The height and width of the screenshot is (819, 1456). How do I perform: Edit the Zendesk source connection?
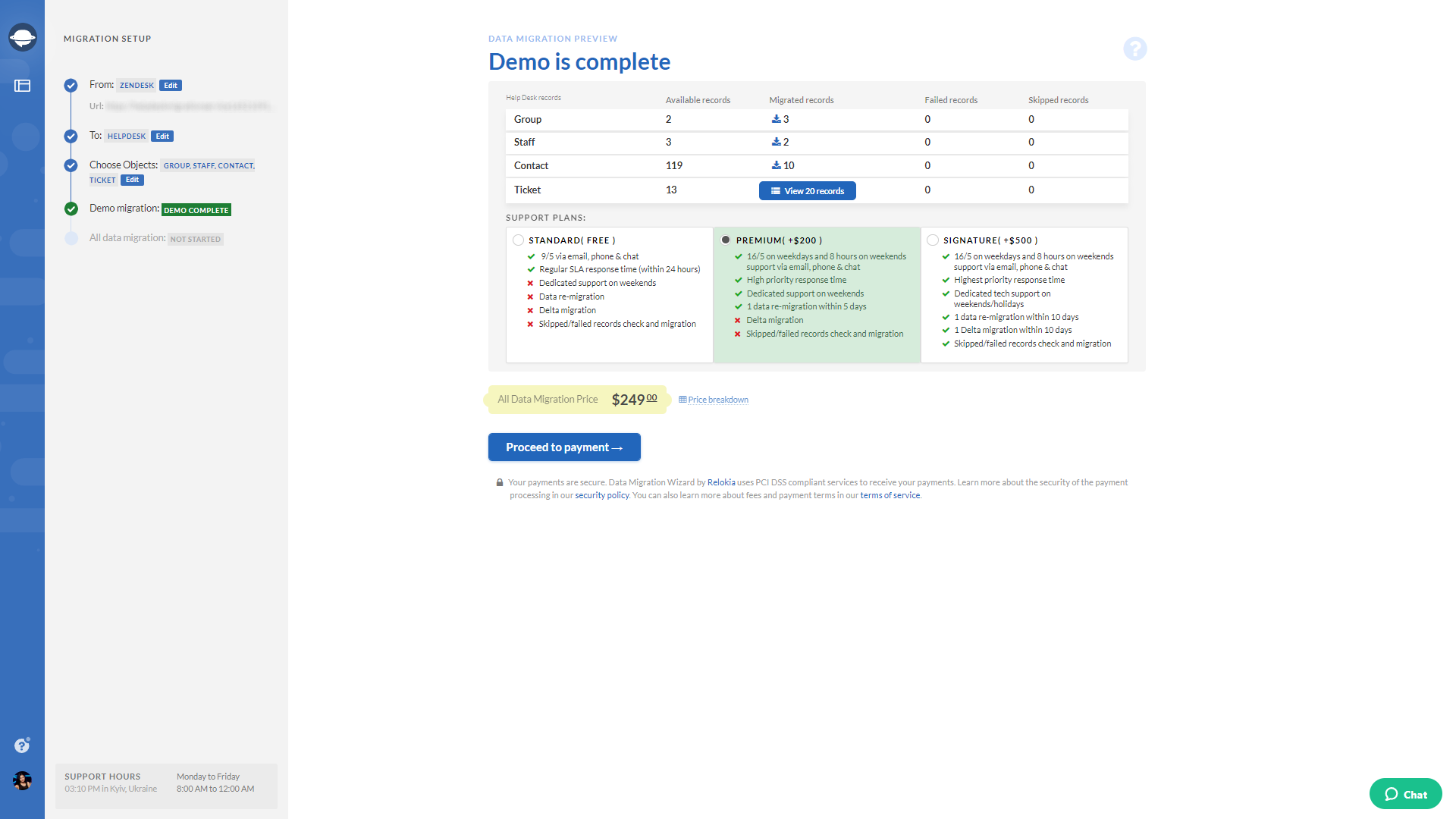pyautogui.click(x=170, y=85)
